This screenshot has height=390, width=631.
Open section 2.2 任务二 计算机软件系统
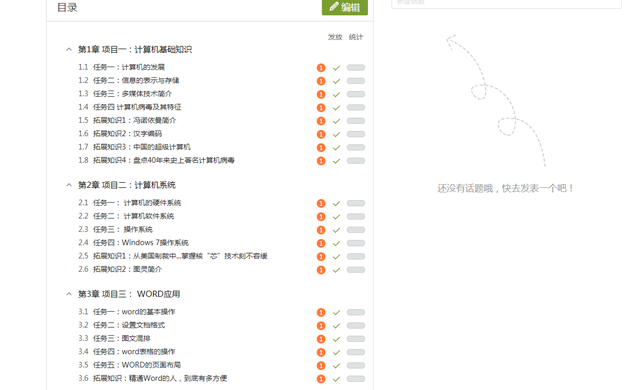(x=126, y=216)
